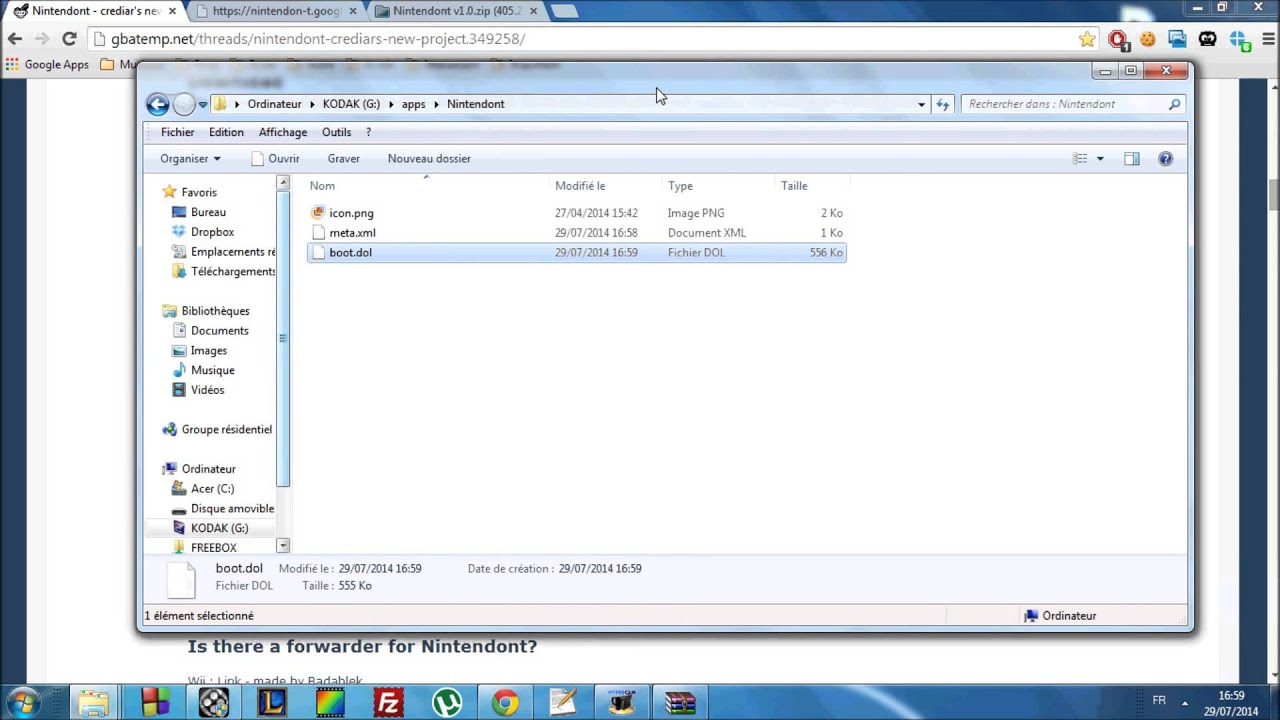Toggle the preview pane
Image resolution: width=1280 pixels, height=720 pixels.
1131,158
